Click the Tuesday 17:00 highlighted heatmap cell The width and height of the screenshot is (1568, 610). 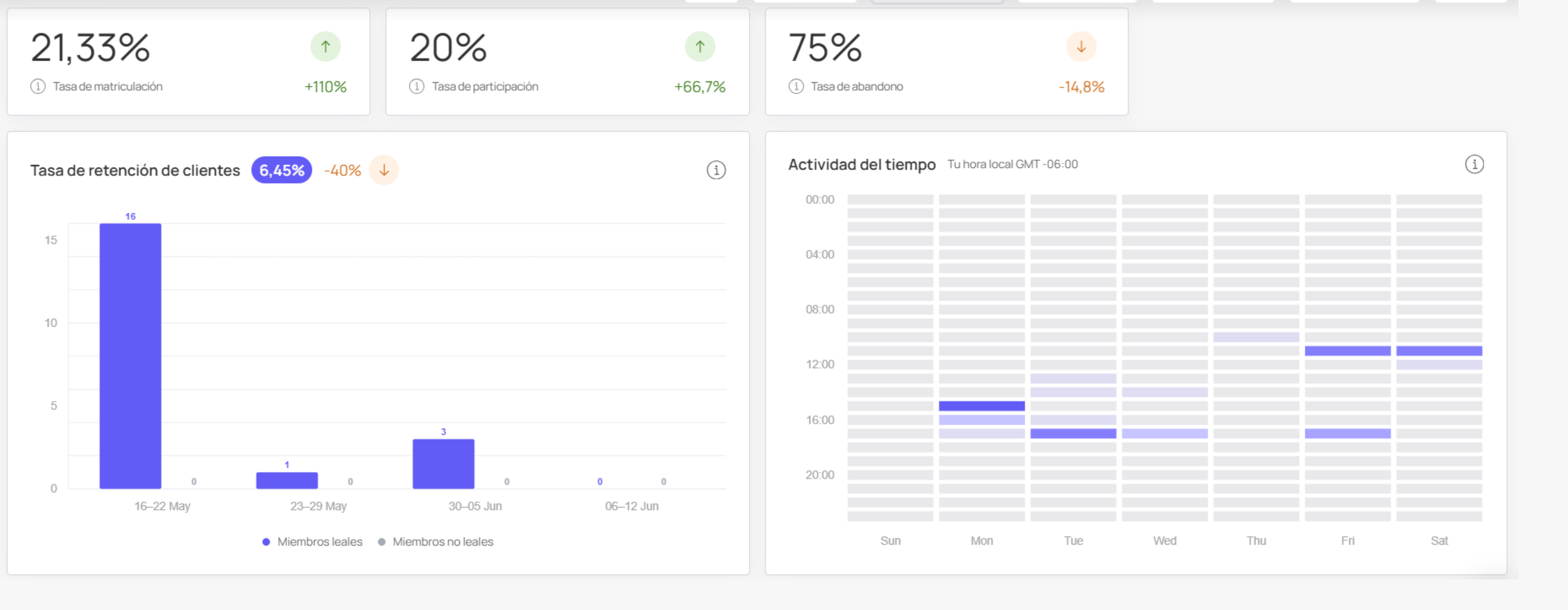[1073, 434]
